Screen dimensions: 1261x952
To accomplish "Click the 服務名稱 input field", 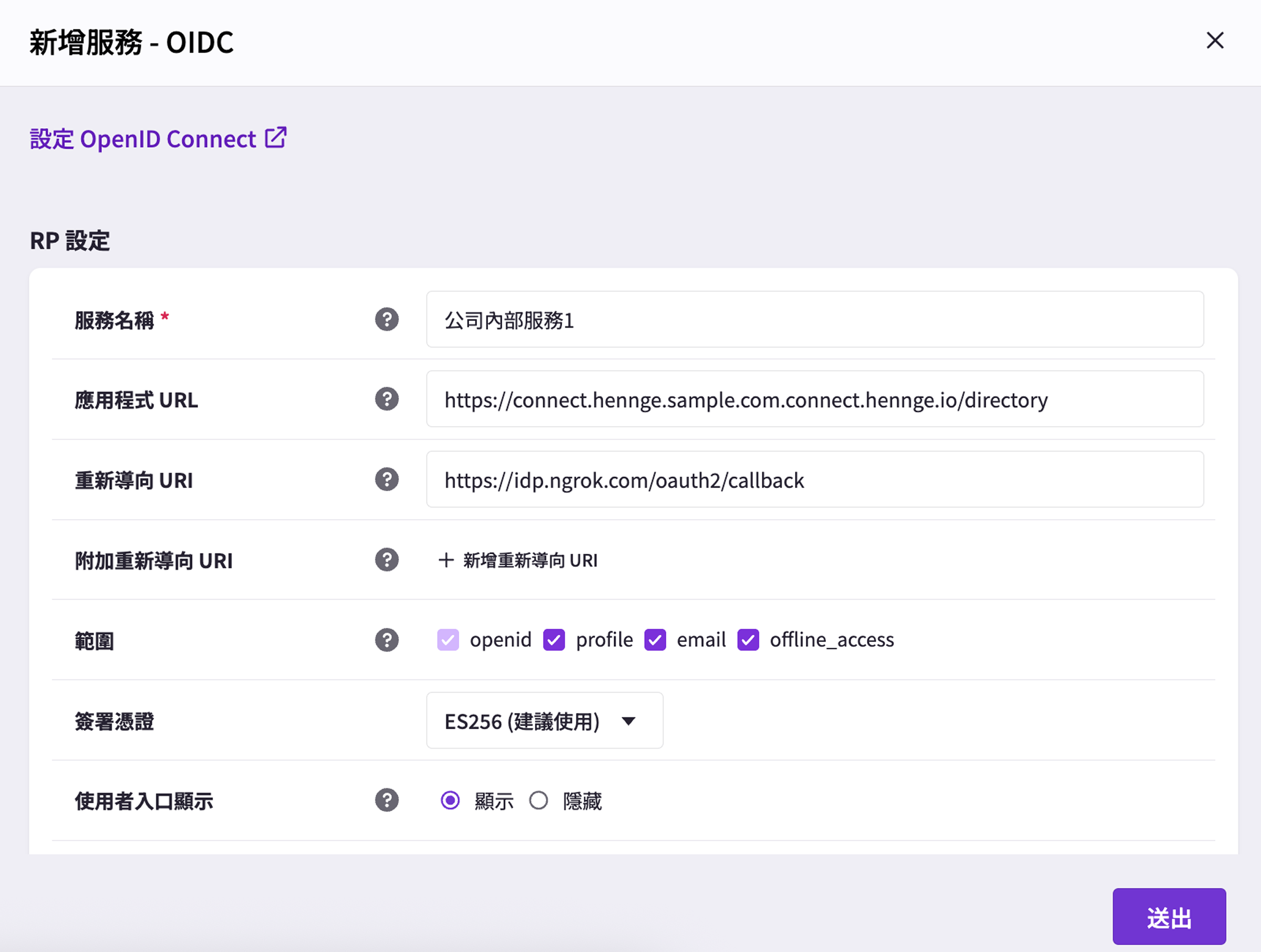I will [x=814, y=319].
